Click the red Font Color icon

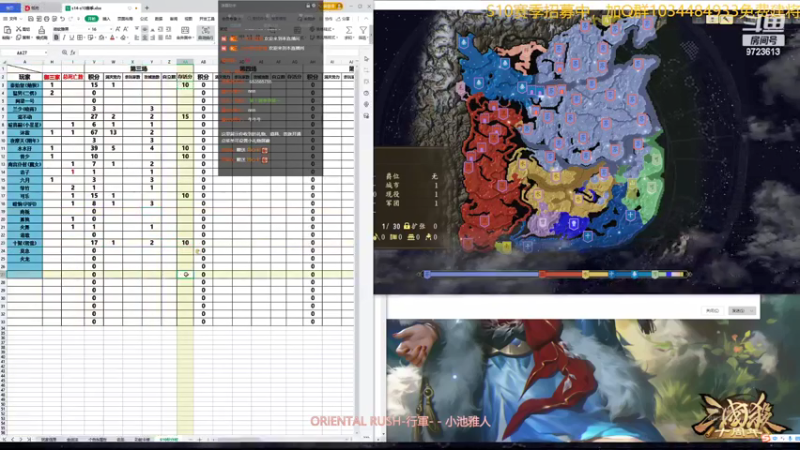point(112,38)
